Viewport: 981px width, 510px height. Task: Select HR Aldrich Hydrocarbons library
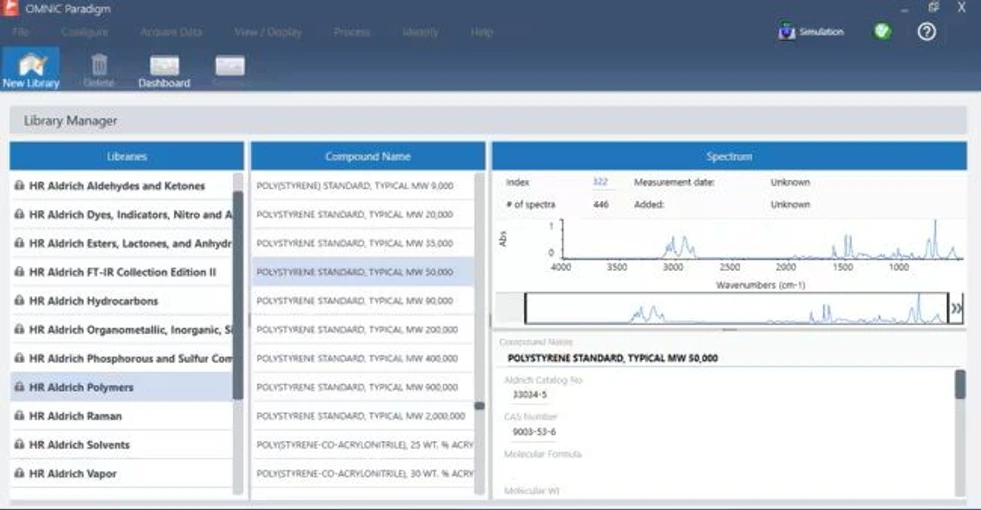(121, 301)
